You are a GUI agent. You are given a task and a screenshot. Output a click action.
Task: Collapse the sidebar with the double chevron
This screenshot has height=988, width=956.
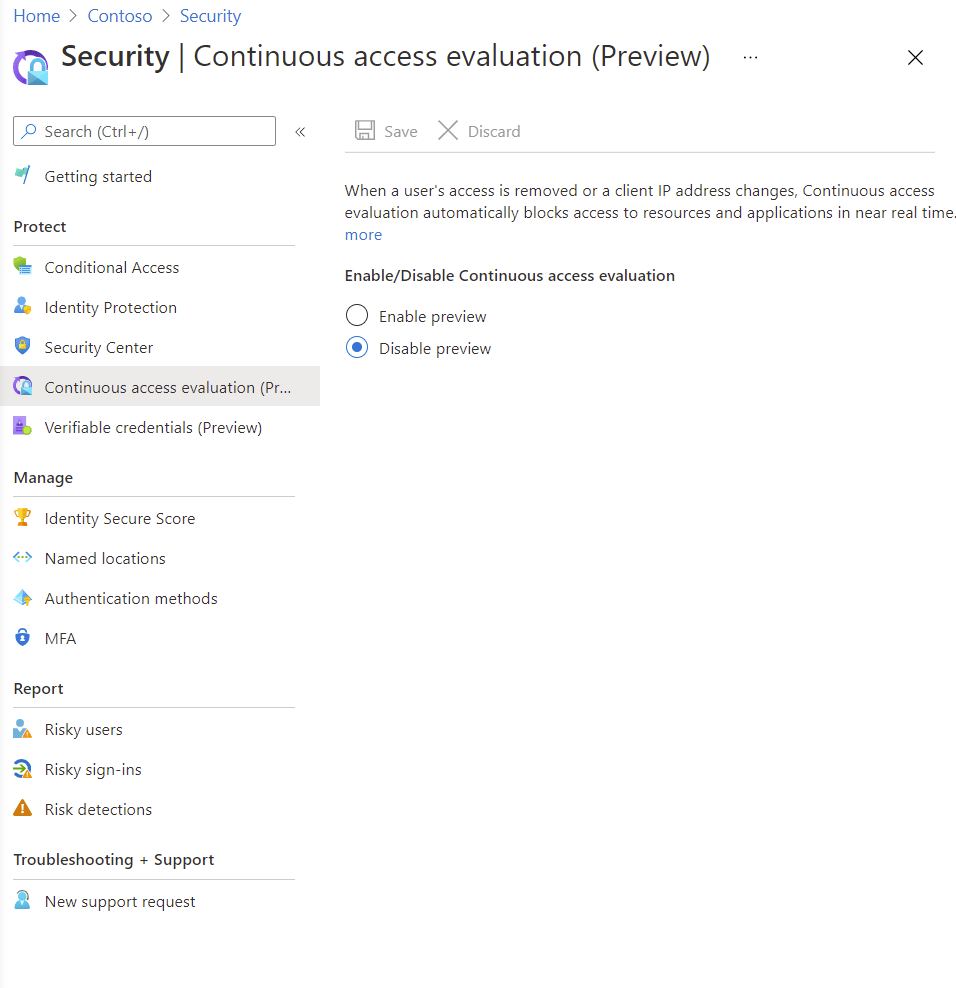point(300,132)
